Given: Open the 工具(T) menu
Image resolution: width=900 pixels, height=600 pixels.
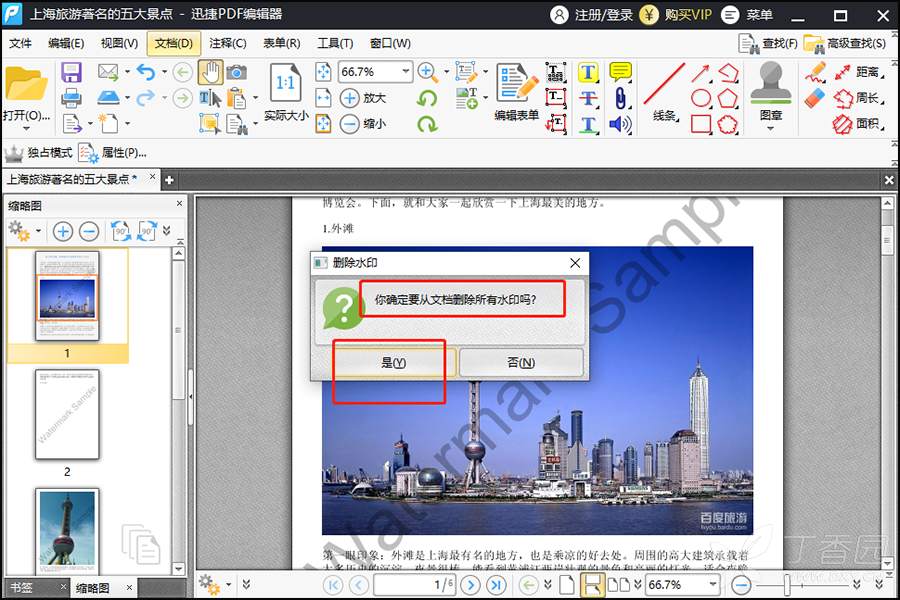Looking at the screenshot, I should pos(335,44).
